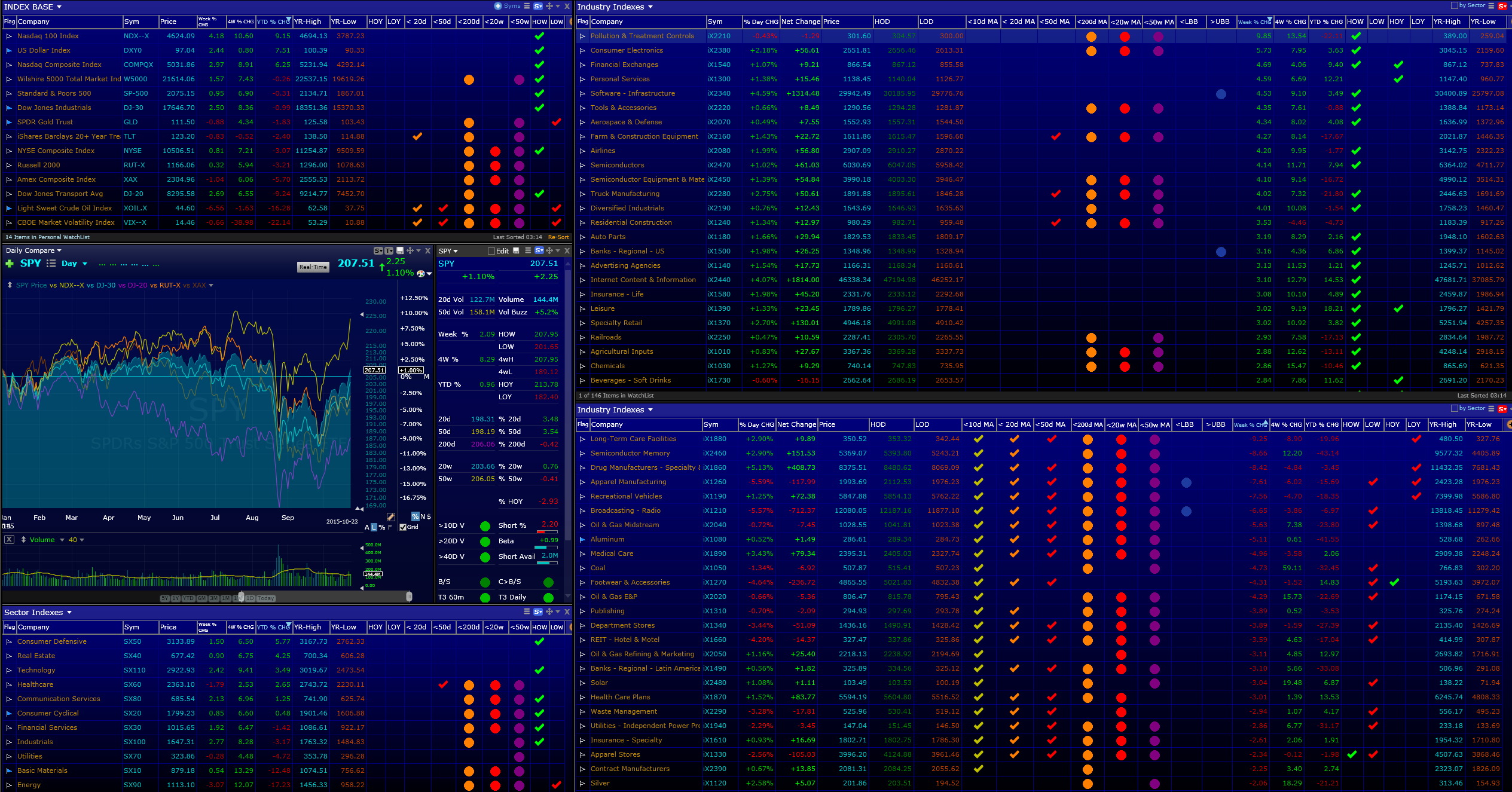Click the SPY panel blue S link icon
Viewport: 1512px width, 792px height.
click(x=539, y=250)
